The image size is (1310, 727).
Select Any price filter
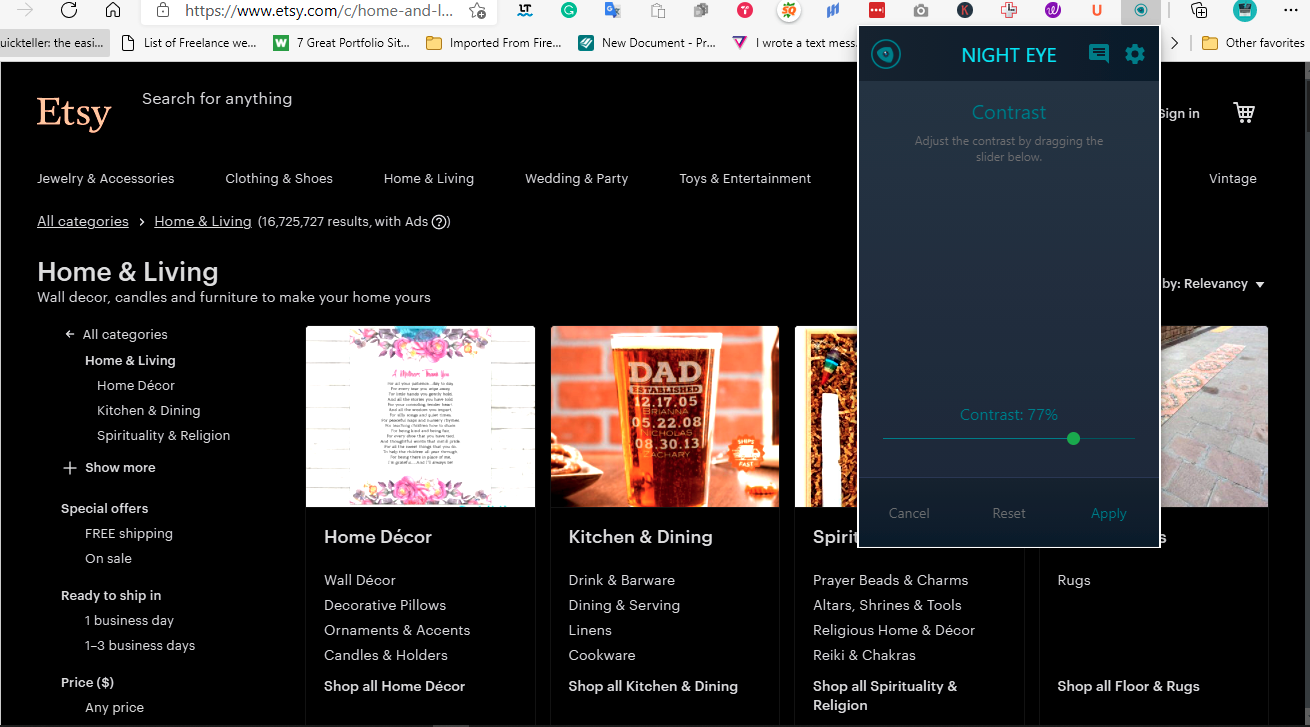pos(114,707)
